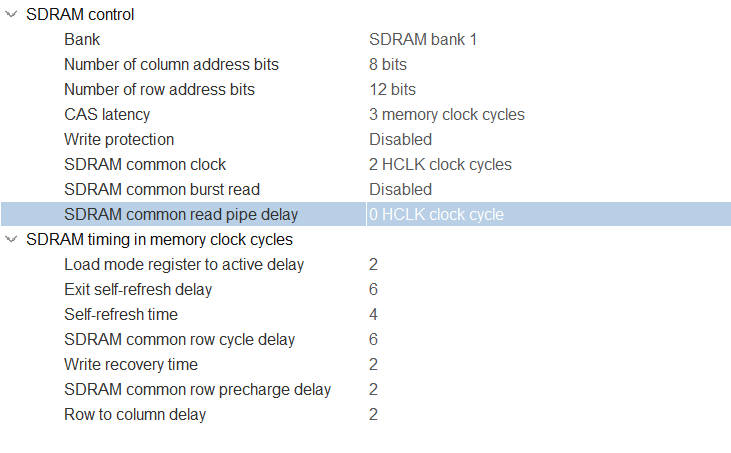Select the SDRAM common clock row

pos(145,165)
